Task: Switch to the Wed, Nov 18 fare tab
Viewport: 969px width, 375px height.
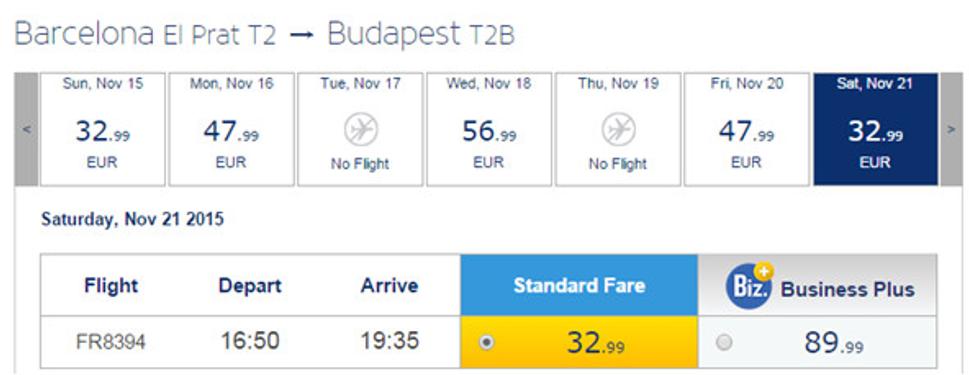Action: tap(489, 129)
